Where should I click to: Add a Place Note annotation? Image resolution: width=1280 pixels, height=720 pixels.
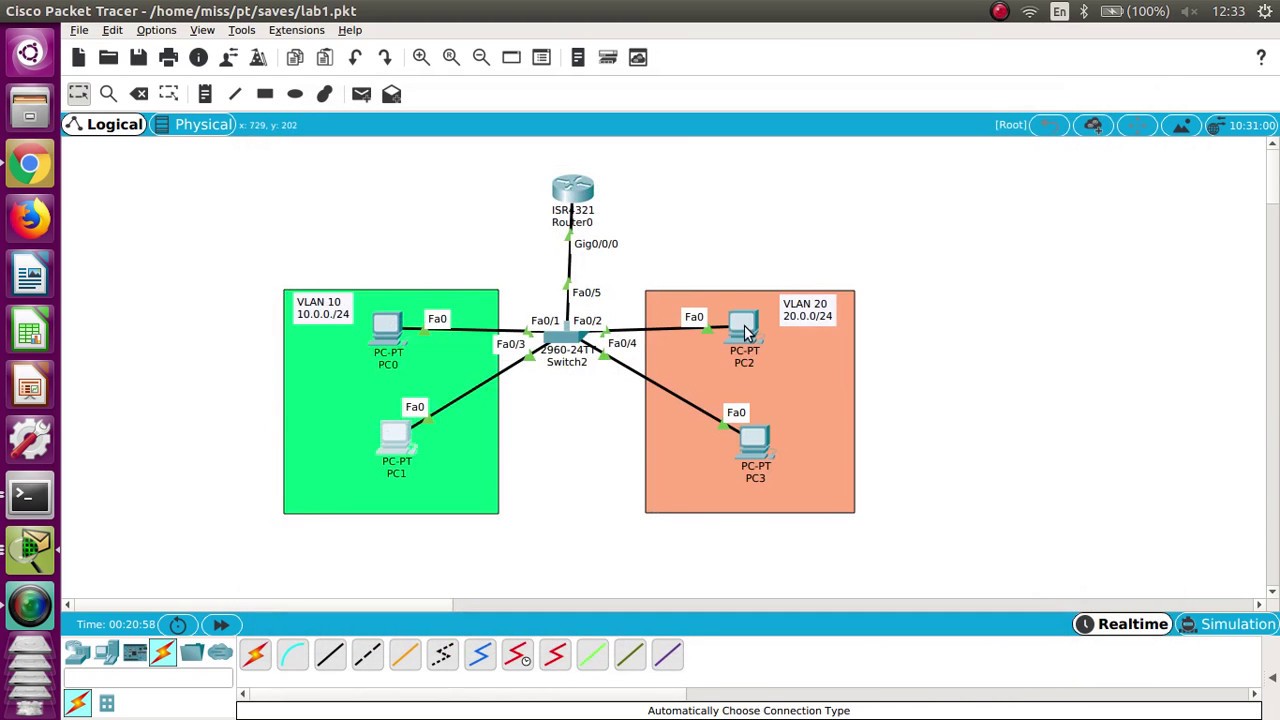[205, 93]
